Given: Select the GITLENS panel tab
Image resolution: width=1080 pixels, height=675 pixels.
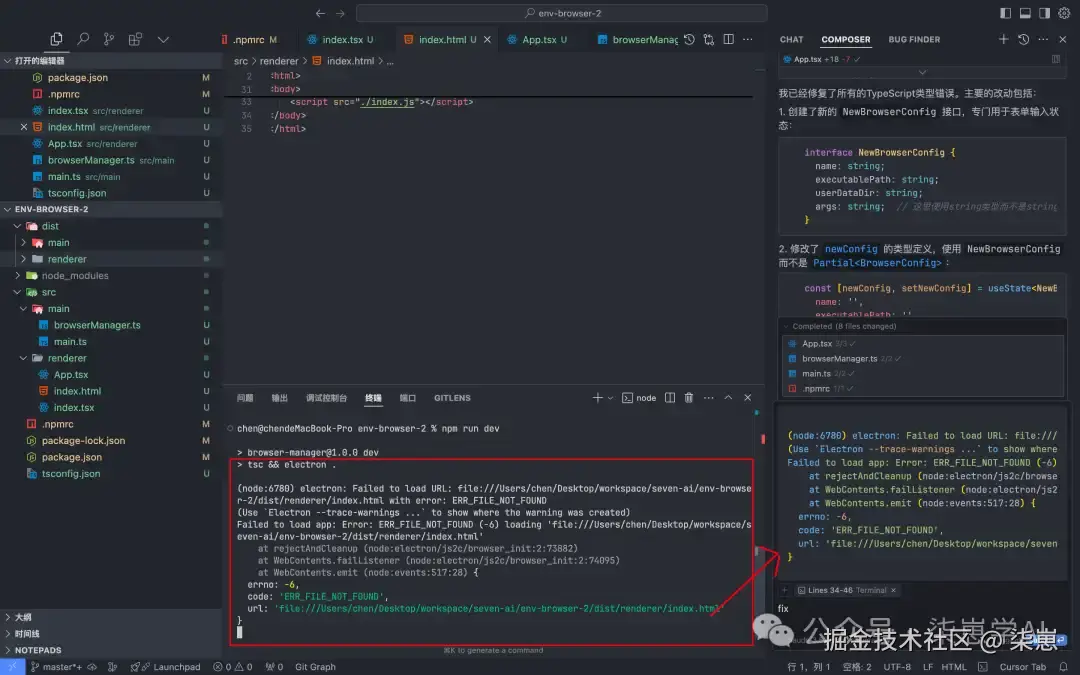Looking at the screenshot, I should click(x=452, y=398).
